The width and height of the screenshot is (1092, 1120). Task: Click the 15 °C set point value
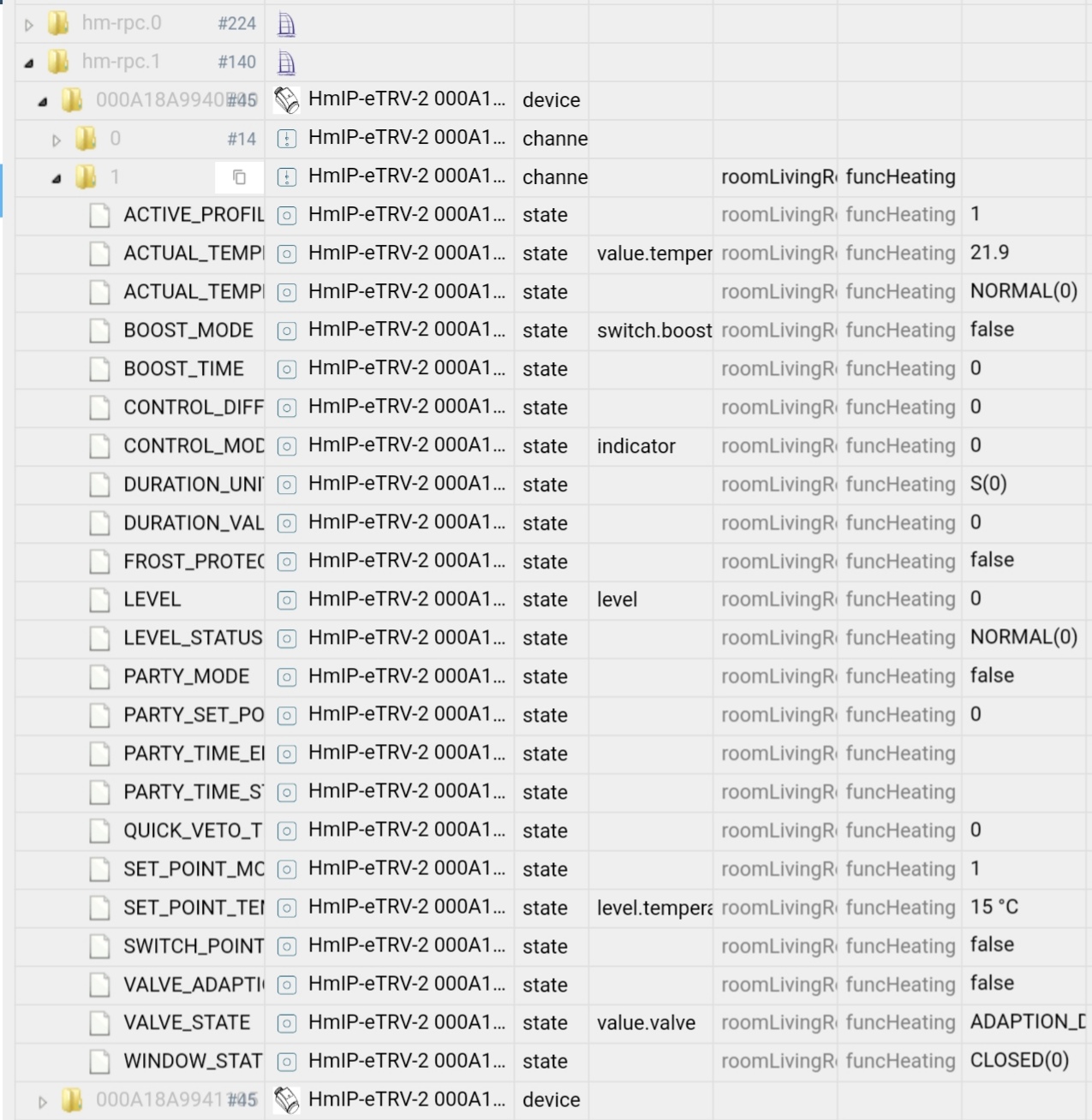(994, 907)
